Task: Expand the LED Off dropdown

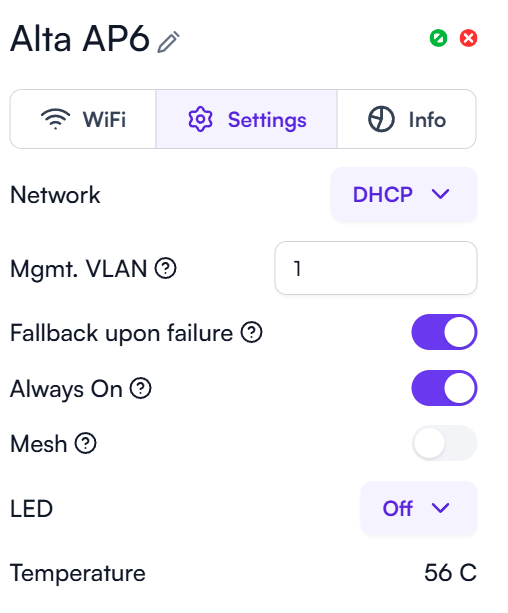Action: pos(419,508)
